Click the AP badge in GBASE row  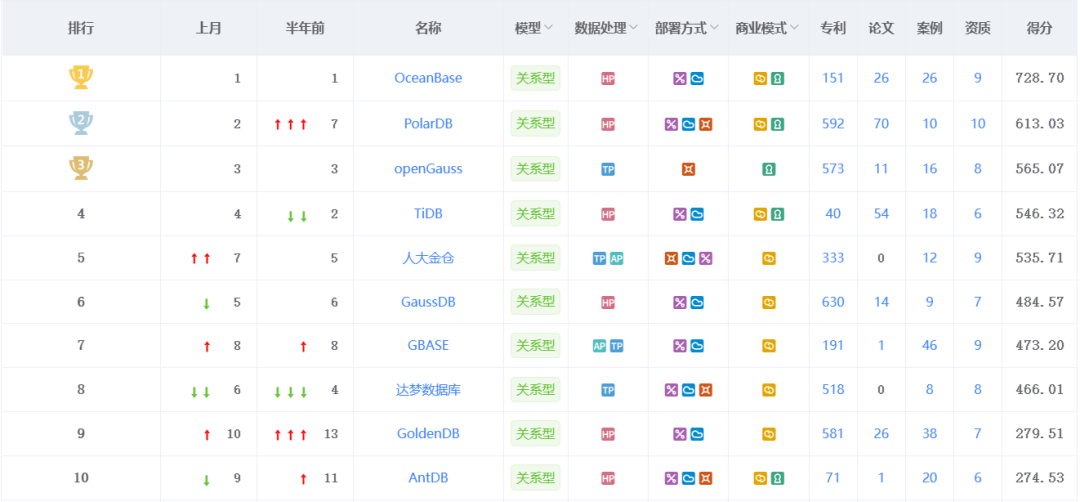coord(599,346)
